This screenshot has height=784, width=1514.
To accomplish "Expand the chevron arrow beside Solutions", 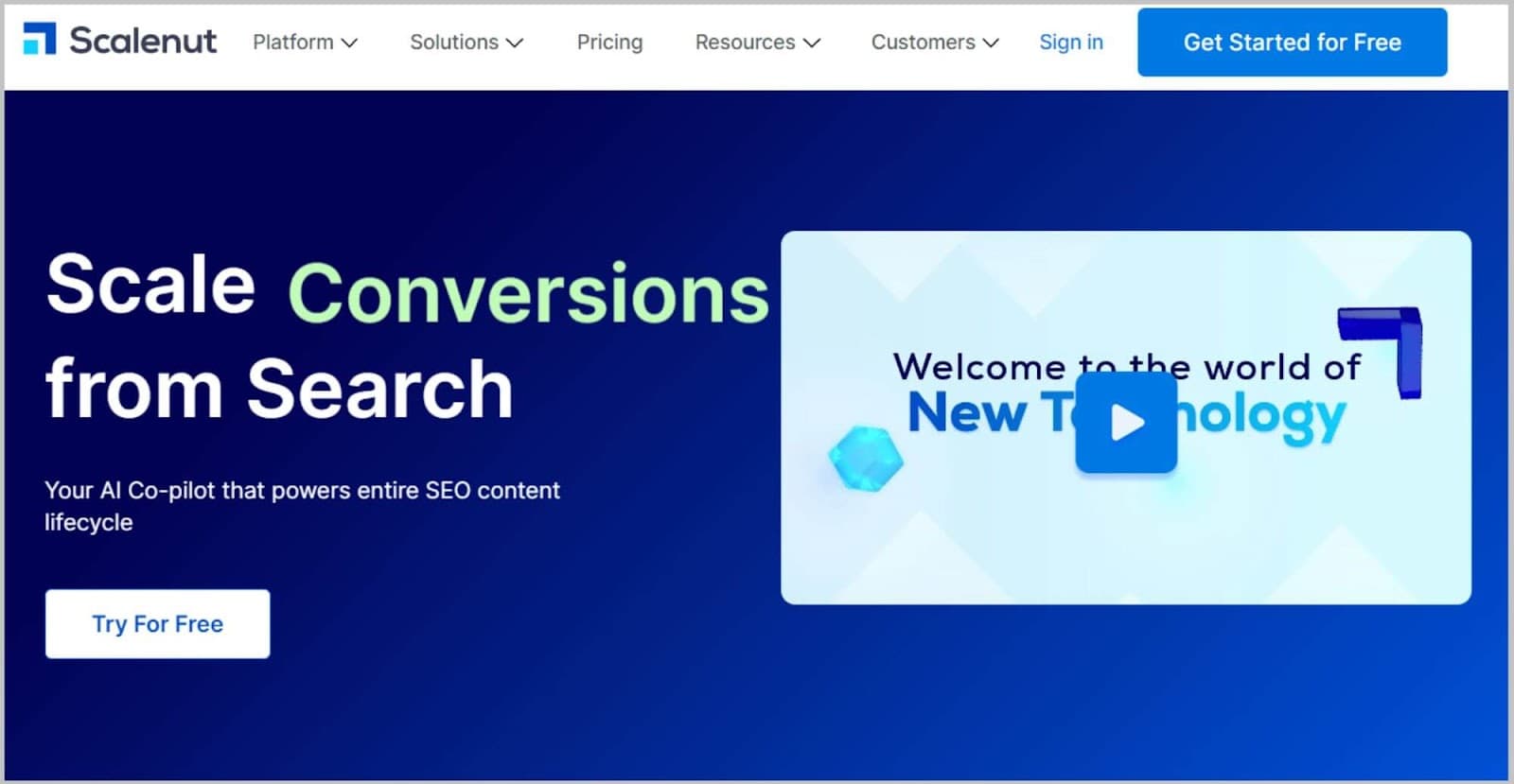I will [515, 44].
